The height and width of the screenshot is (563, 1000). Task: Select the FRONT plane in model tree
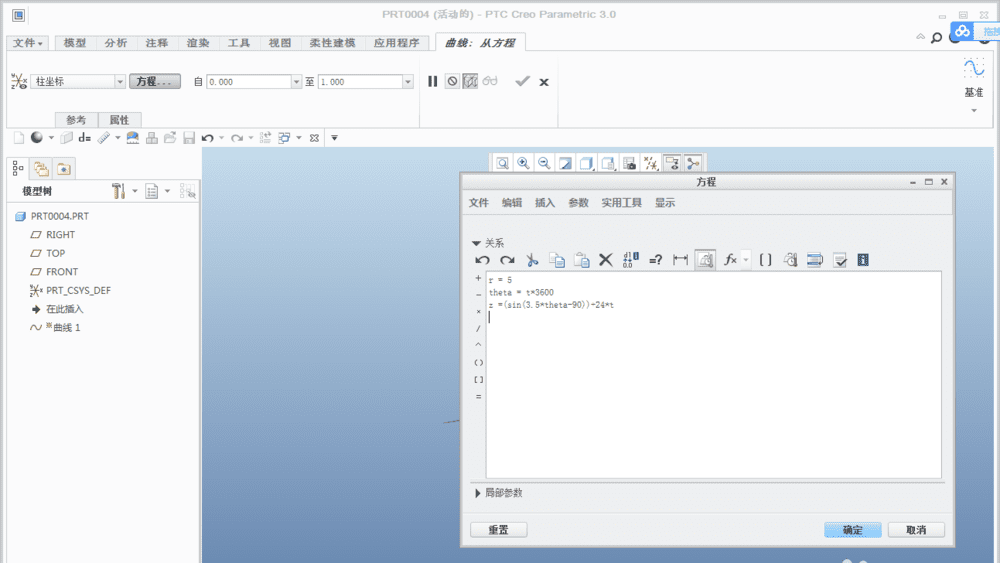(x=62, y=272)
